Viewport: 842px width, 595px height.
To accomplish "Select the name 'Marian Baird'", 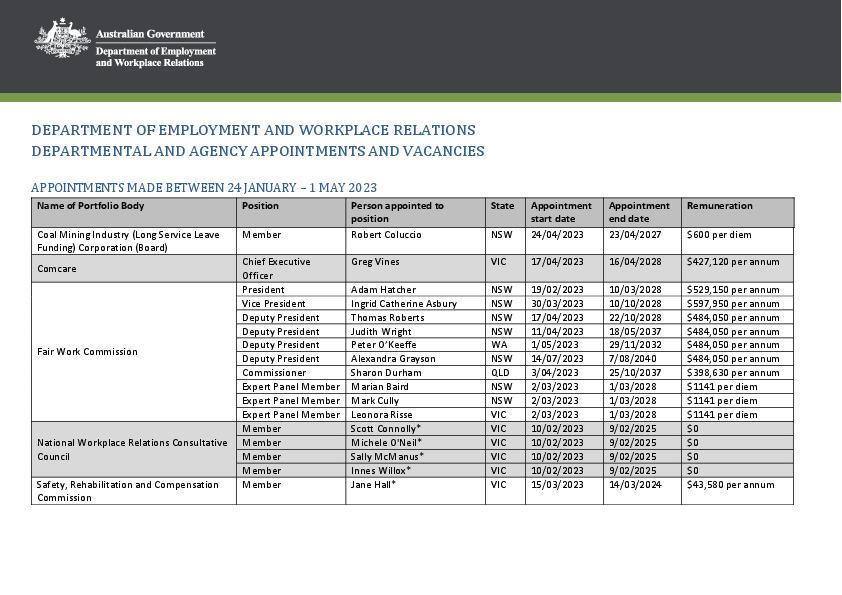I will tap(380, 387).
